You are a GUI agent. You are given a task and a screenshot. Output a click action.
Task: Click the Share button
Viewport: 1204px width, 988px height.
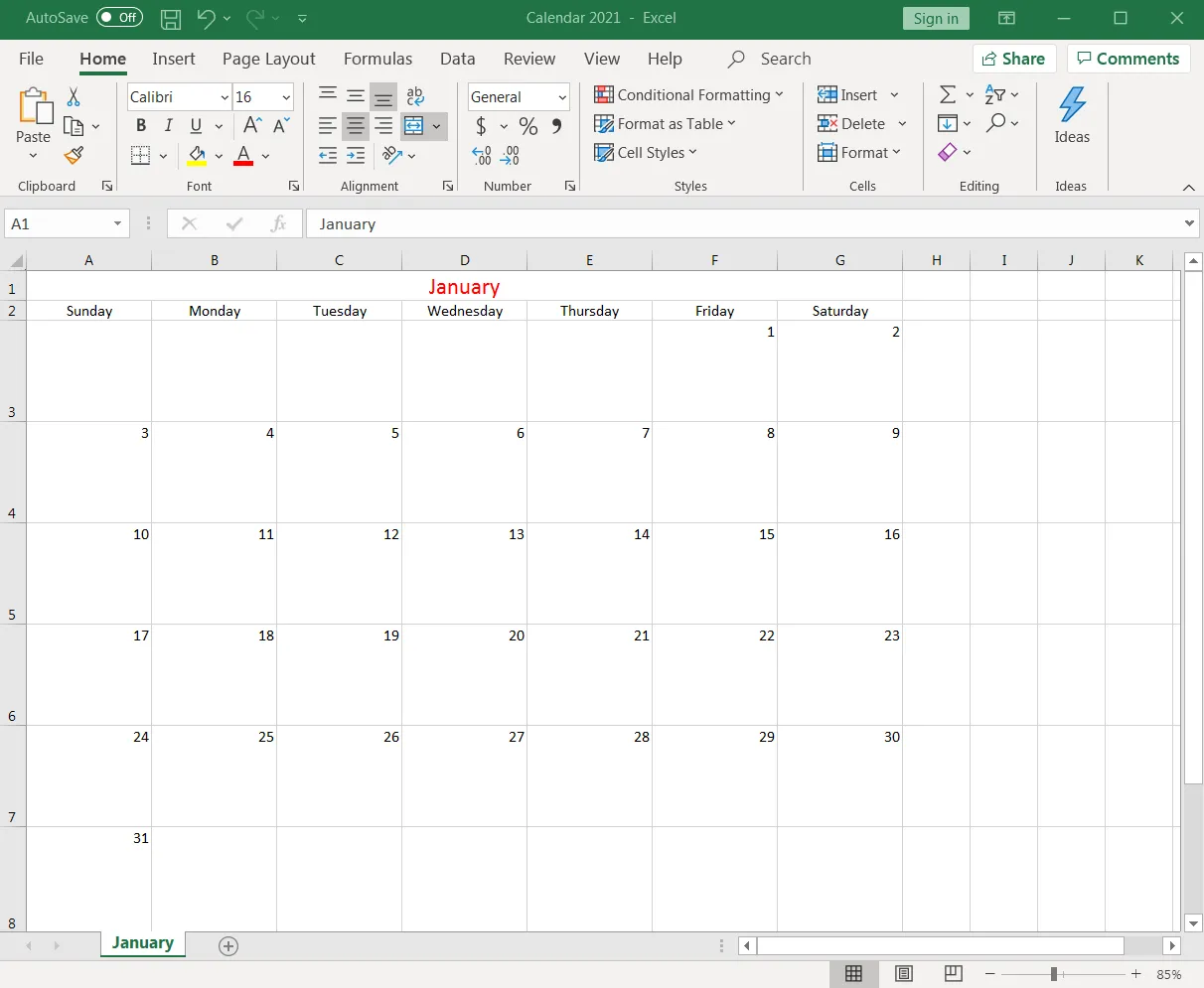pyautogui.click(x=1014, y=59)
